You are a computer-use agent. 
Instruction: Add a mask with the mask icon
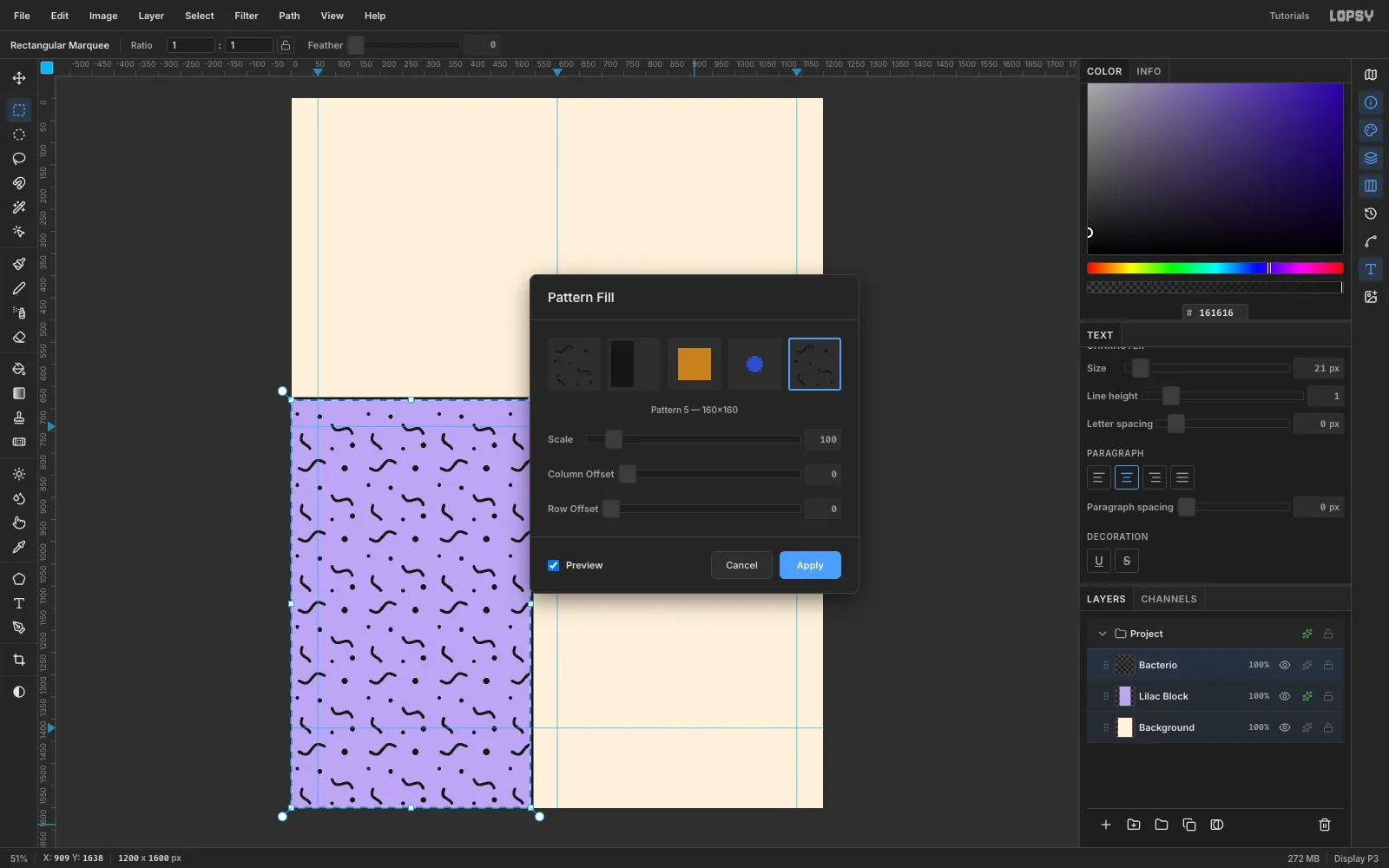(x=1217, y=825)
